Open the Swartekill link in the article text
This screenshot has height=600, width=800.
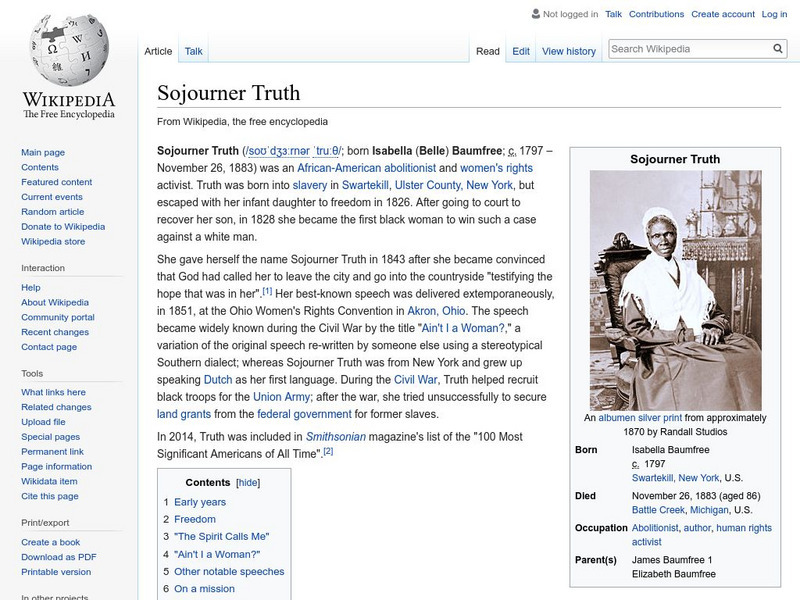(365, 185)
